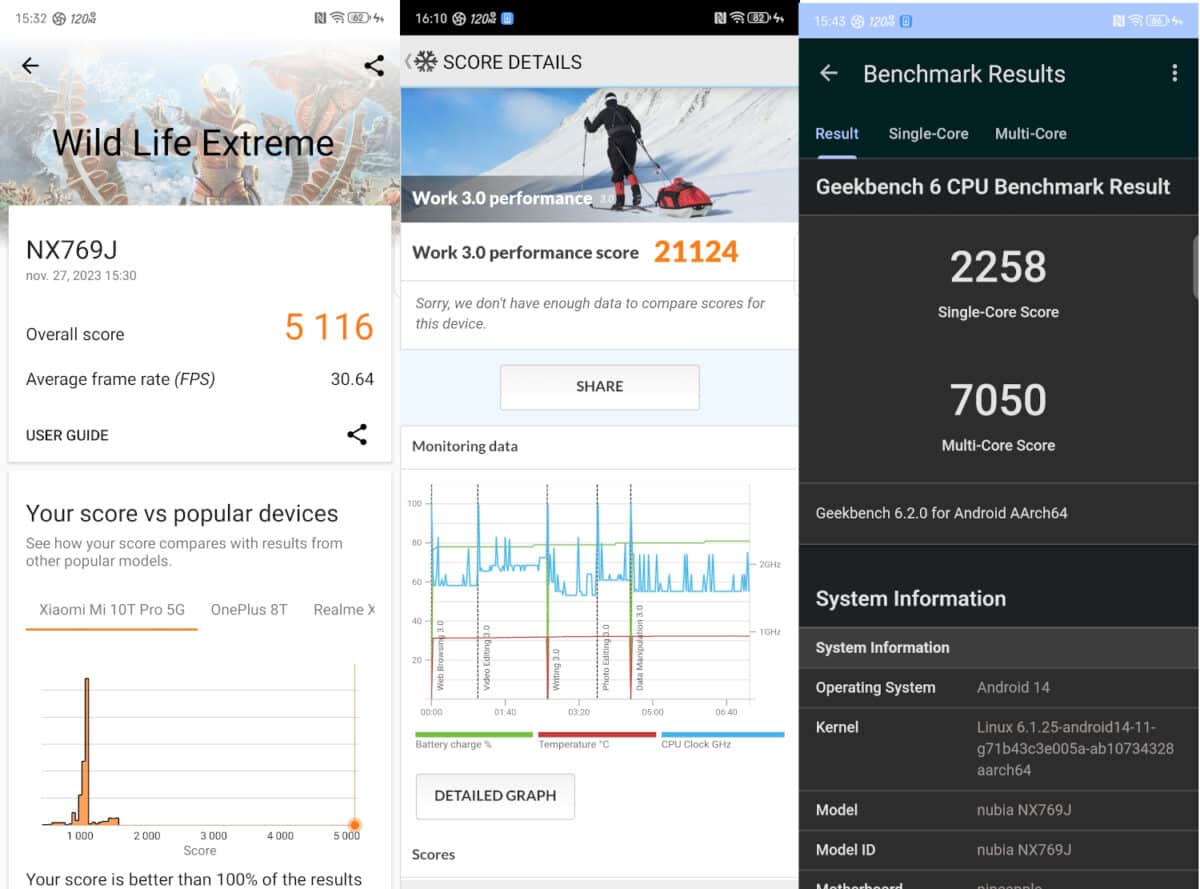
Task: Tap Wi-Fi icon in PCMark status bar
Action: (737, 18)
